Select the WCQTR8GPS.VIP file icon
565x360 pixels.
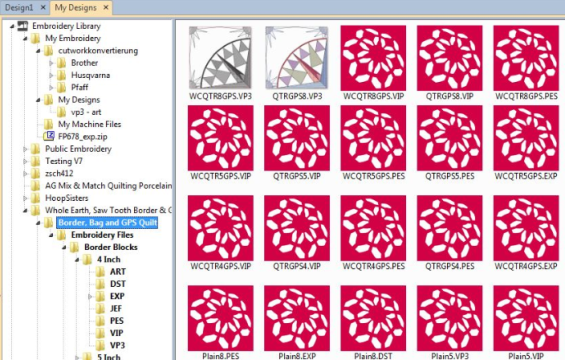pos(373,58)
